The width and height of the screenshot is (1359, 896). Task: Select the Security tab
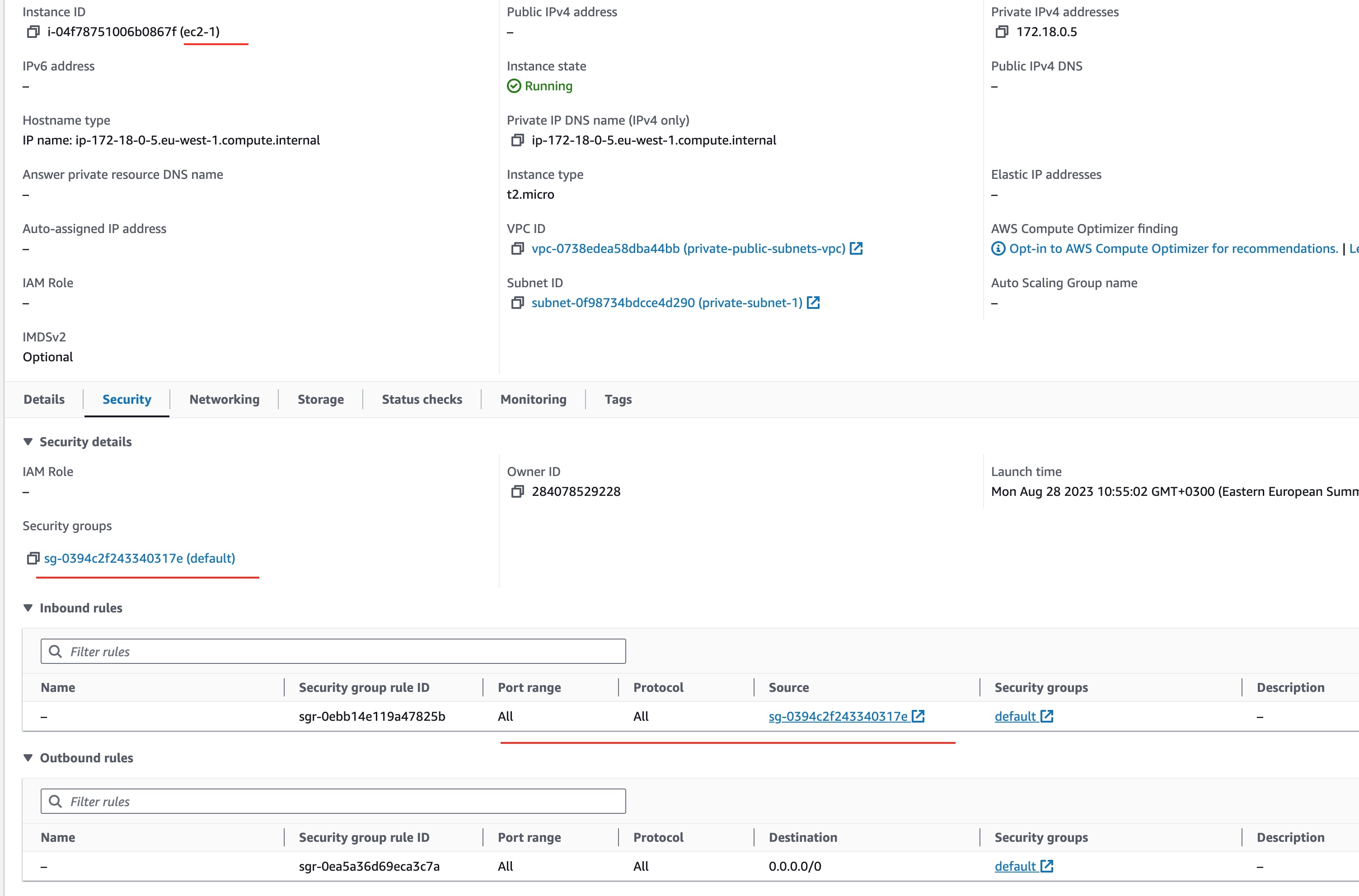coord(127,399)
